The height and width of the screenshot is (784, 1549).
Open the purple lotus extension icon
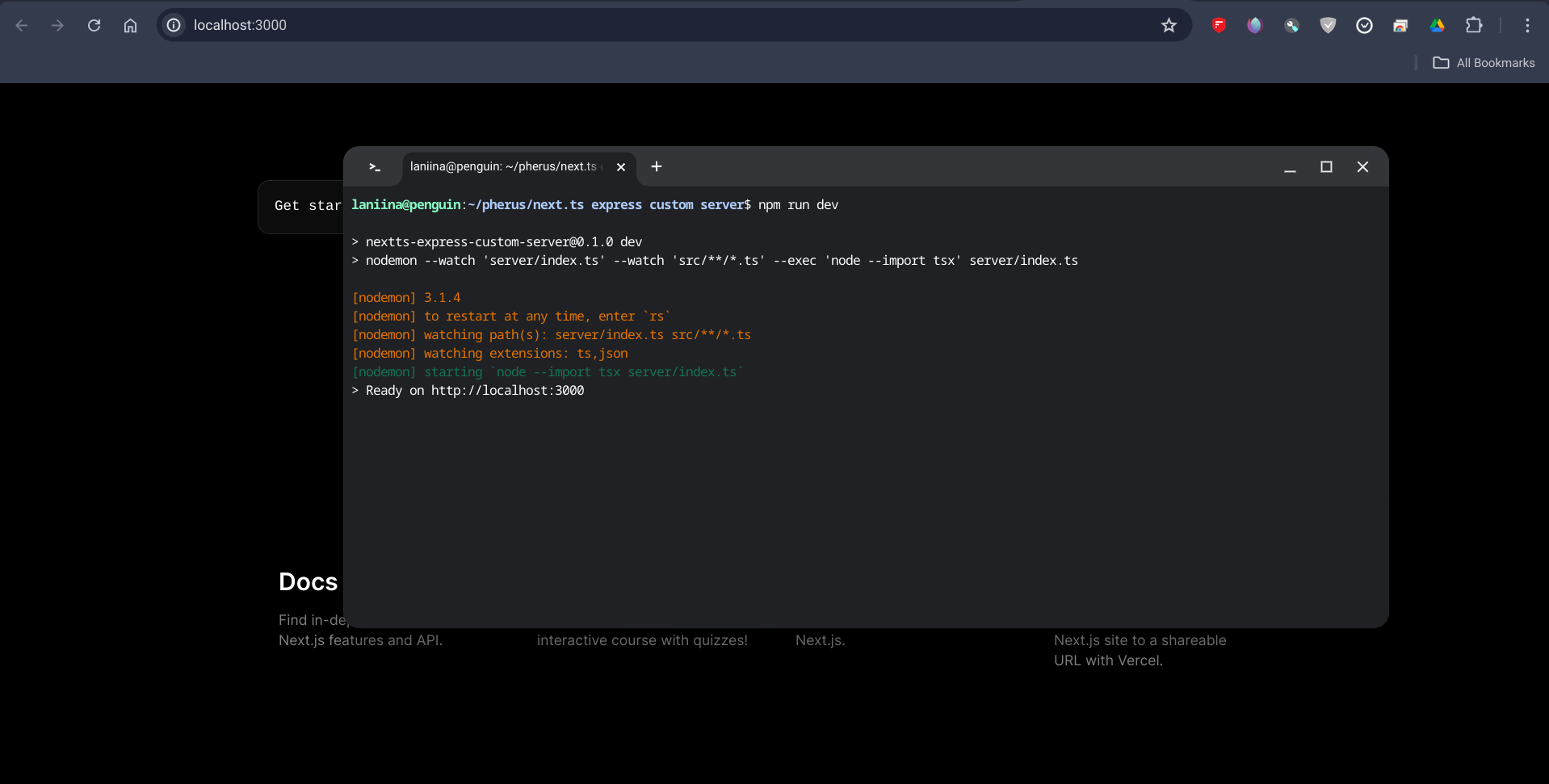(x=1254, y=25)
